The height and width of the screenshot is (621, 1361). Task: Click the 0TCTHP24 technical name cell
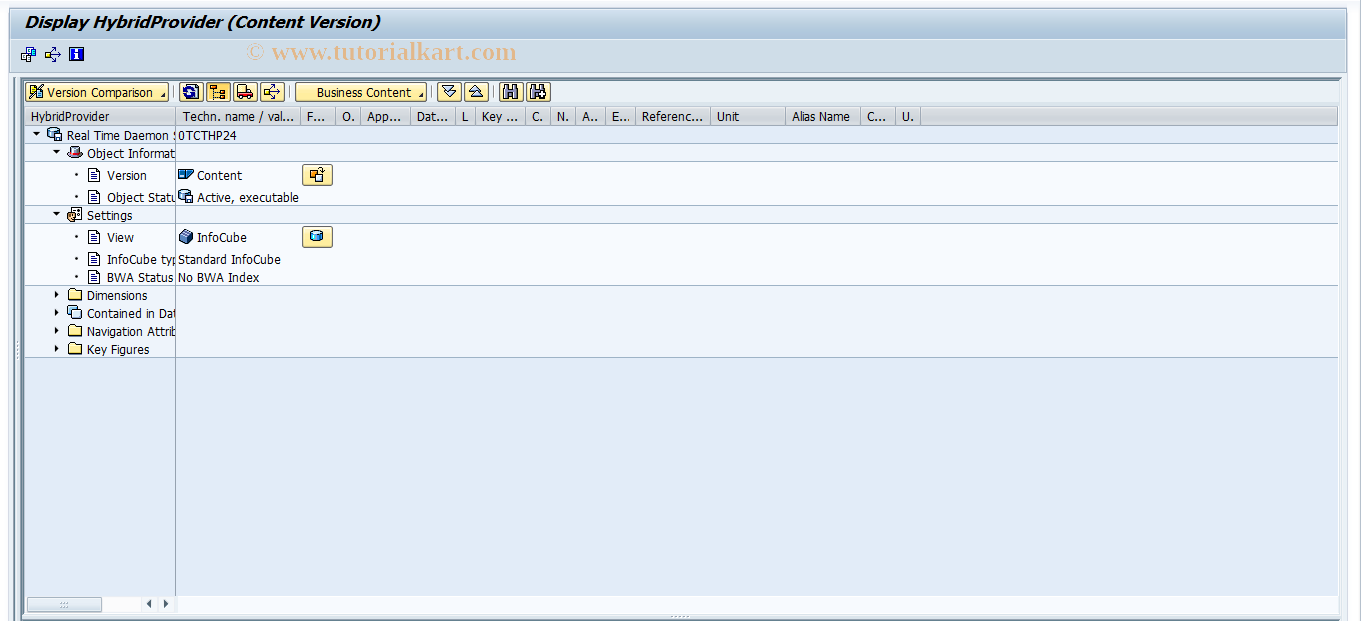[x=207, y=135]
